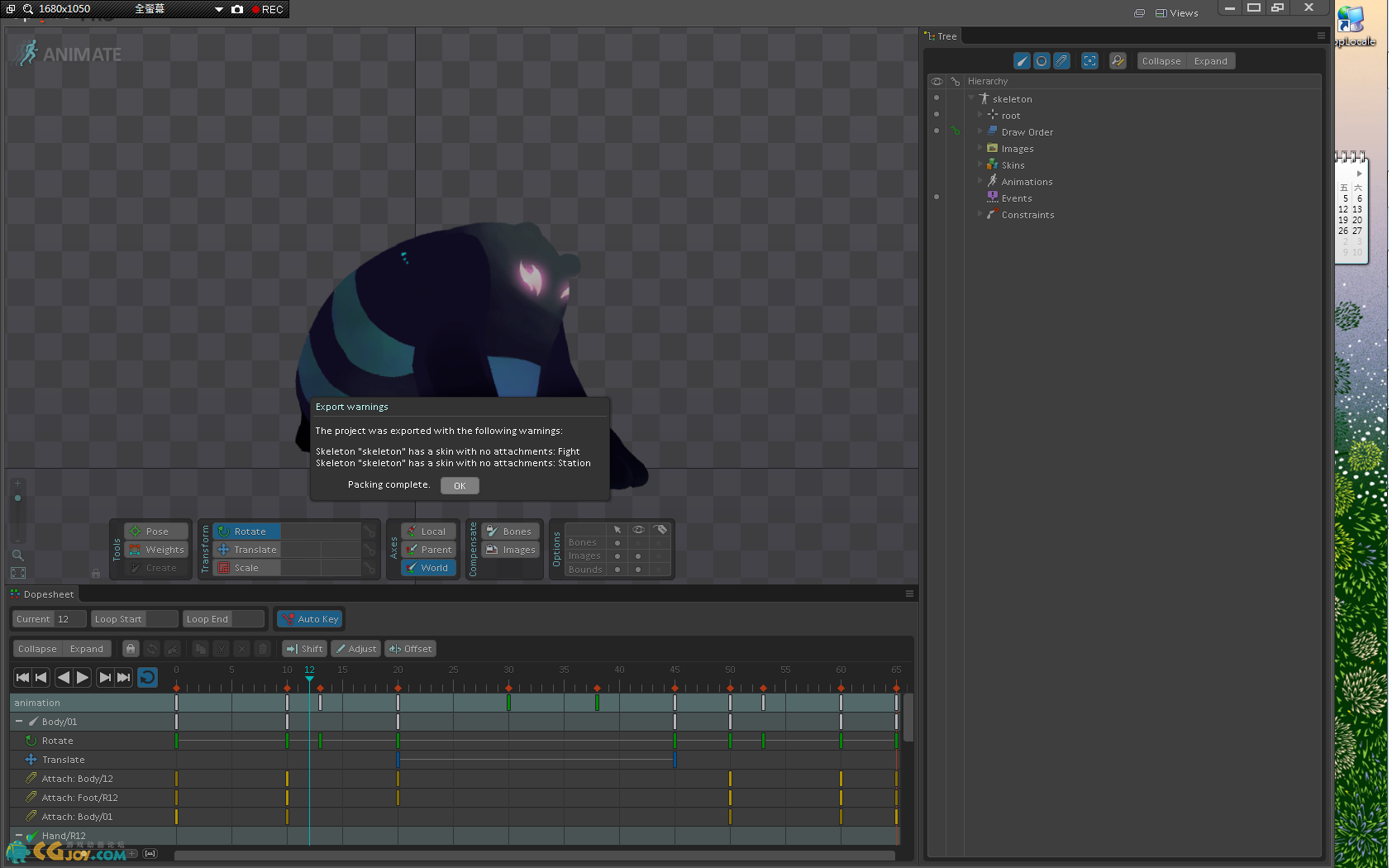This screenshot has width=1392, height=868.
Task: Activate the Translate transform tool
Action: pos(246,550)
